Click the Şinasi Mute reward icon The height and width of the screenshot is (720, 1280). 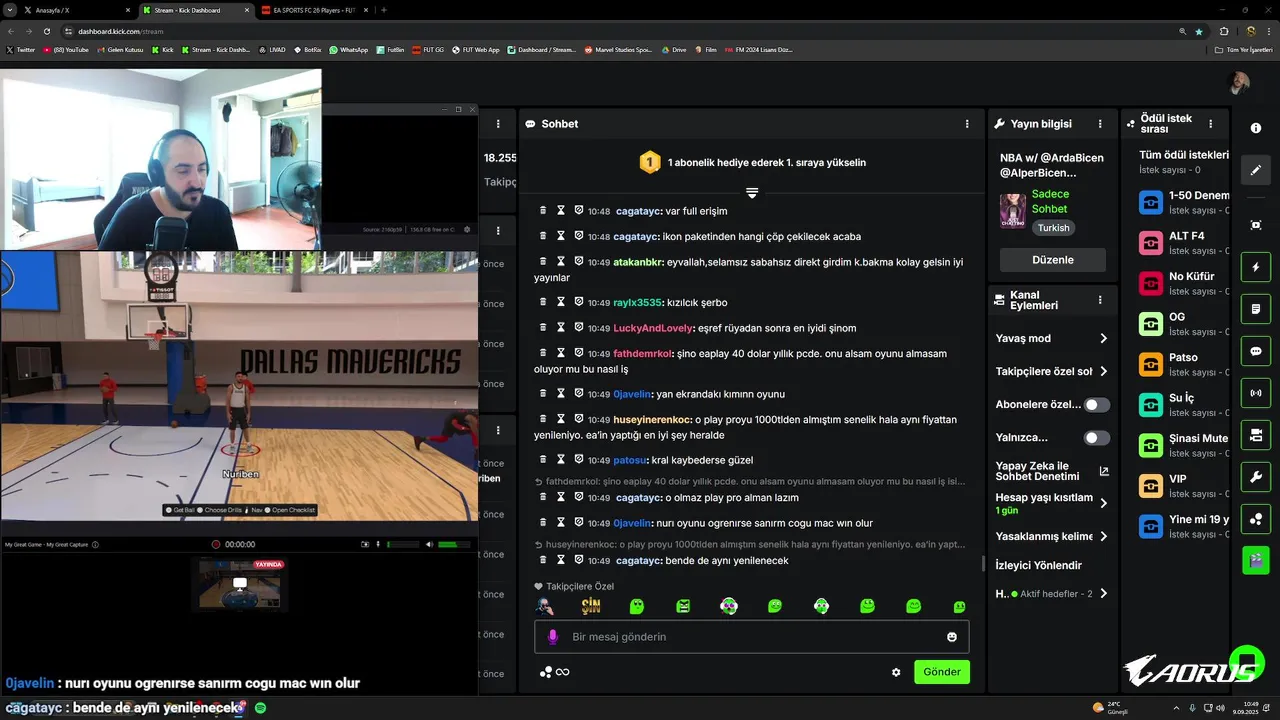[1151, 445]
